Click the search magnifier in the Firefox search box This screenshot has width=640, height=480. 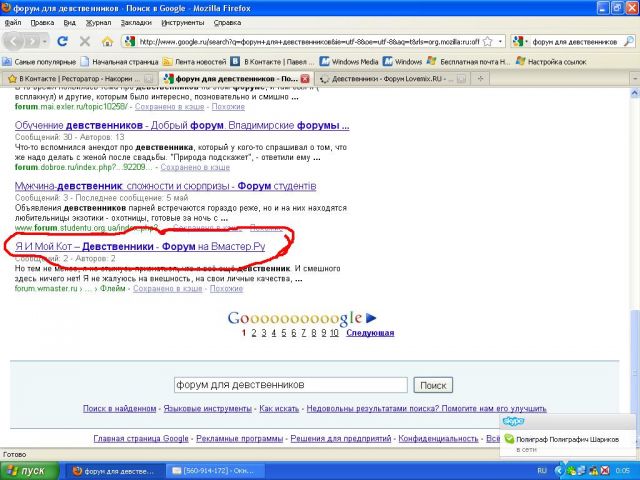pyautogui.click(x=626, y=42)
